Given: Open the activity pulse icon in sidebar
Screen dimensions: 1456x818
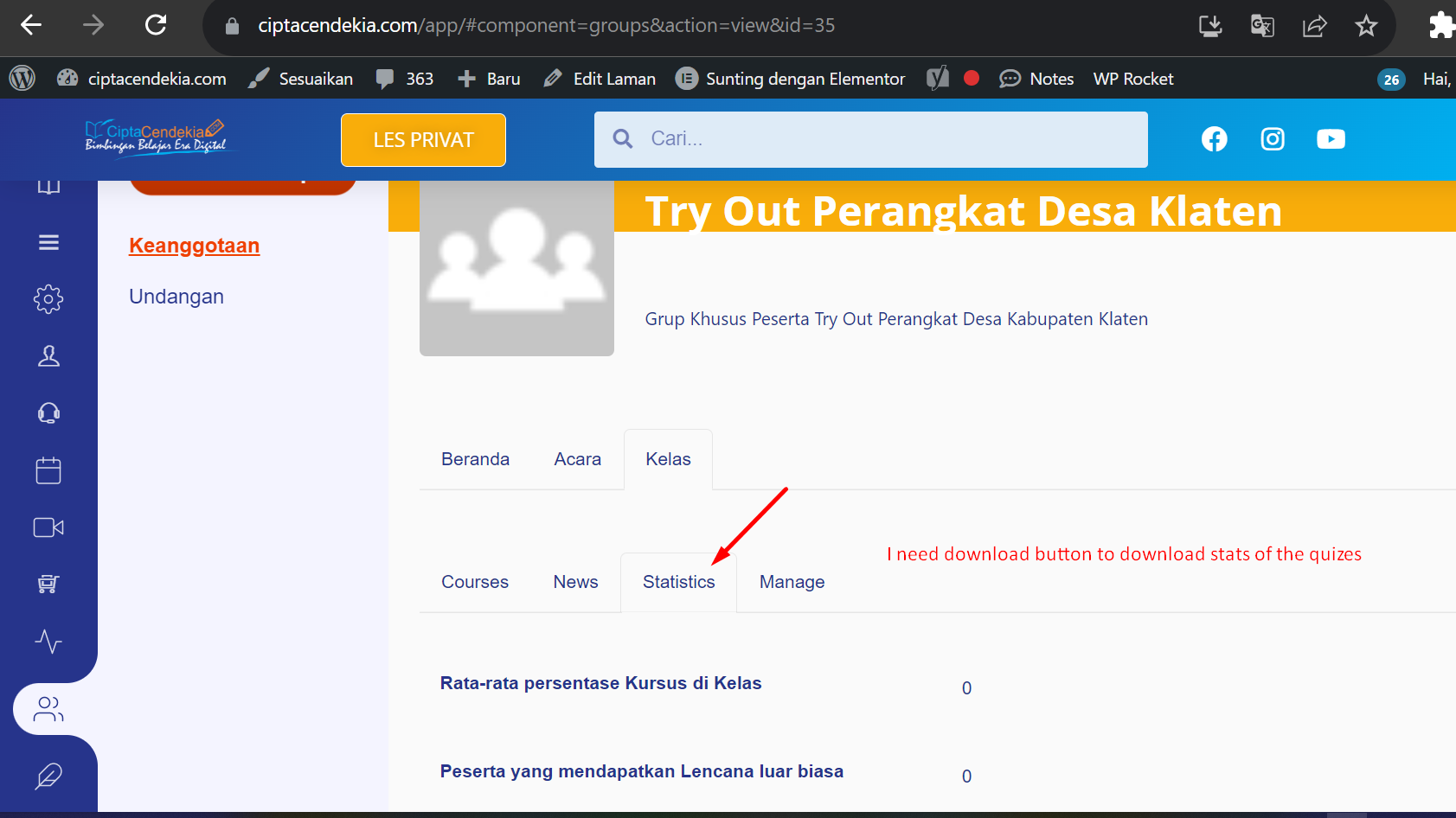Looking at the screenshot, I should point(48,642).
